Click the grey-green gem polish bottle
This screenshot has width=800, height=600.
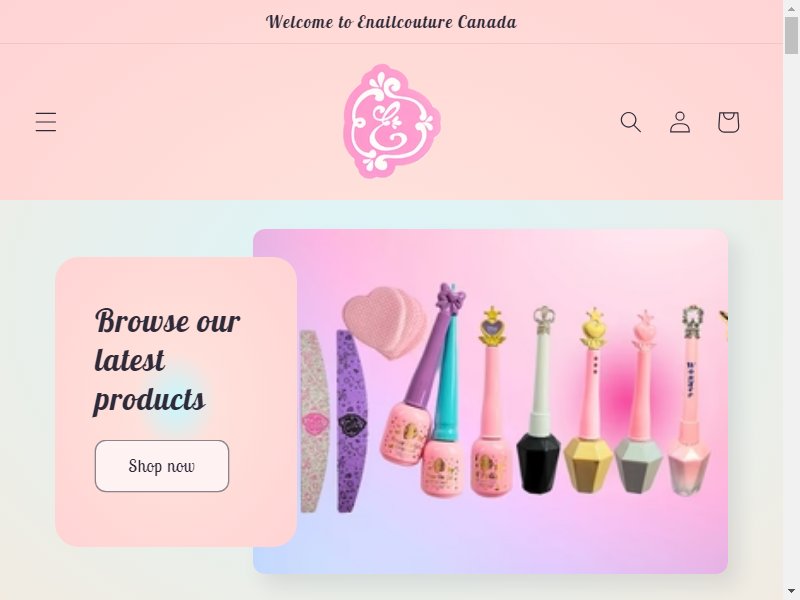(x=640, y=401)
